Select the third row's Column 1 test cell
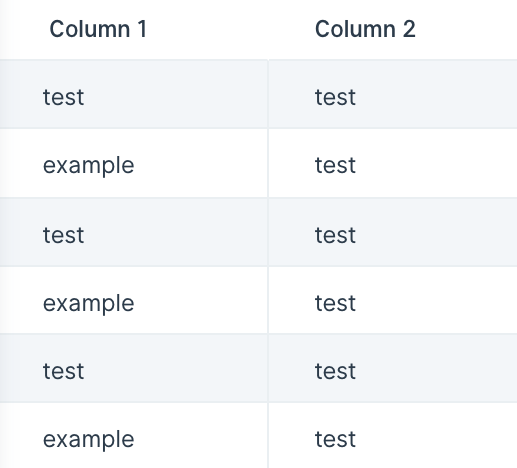The image size is (517, 468). [x=133, y=232]
